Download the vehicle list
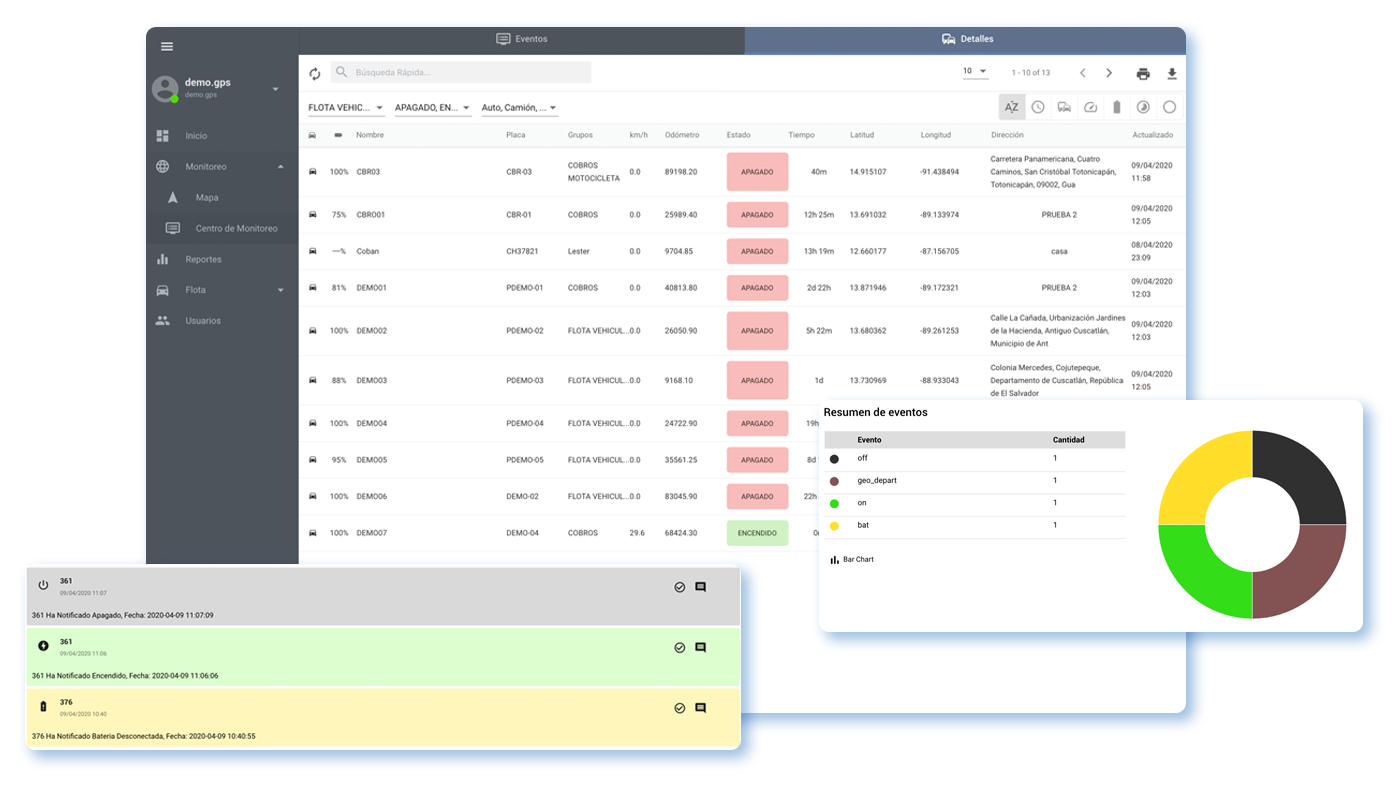 1172,73
